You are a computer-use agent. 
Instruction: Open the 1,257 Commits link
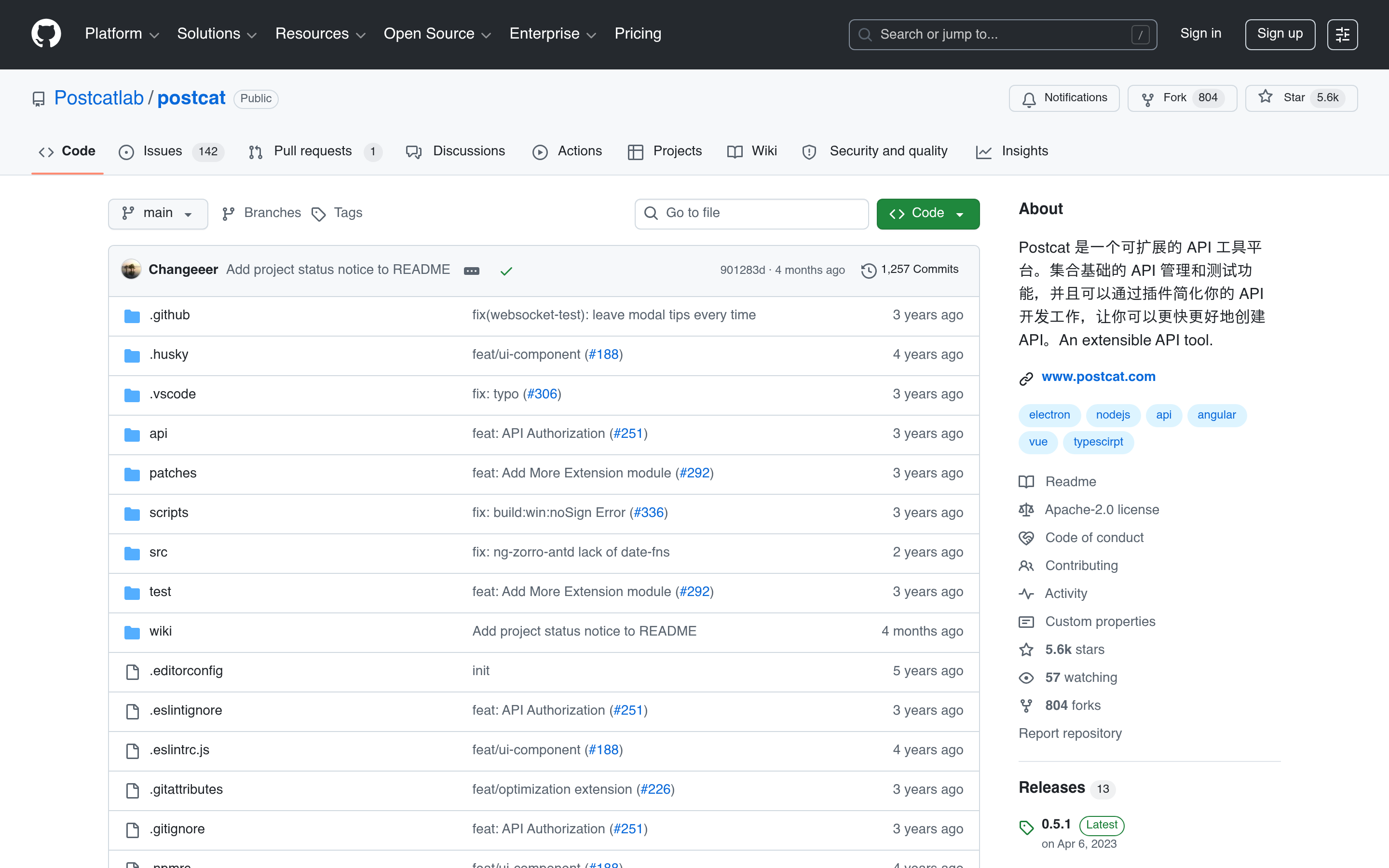click(910, 270)
